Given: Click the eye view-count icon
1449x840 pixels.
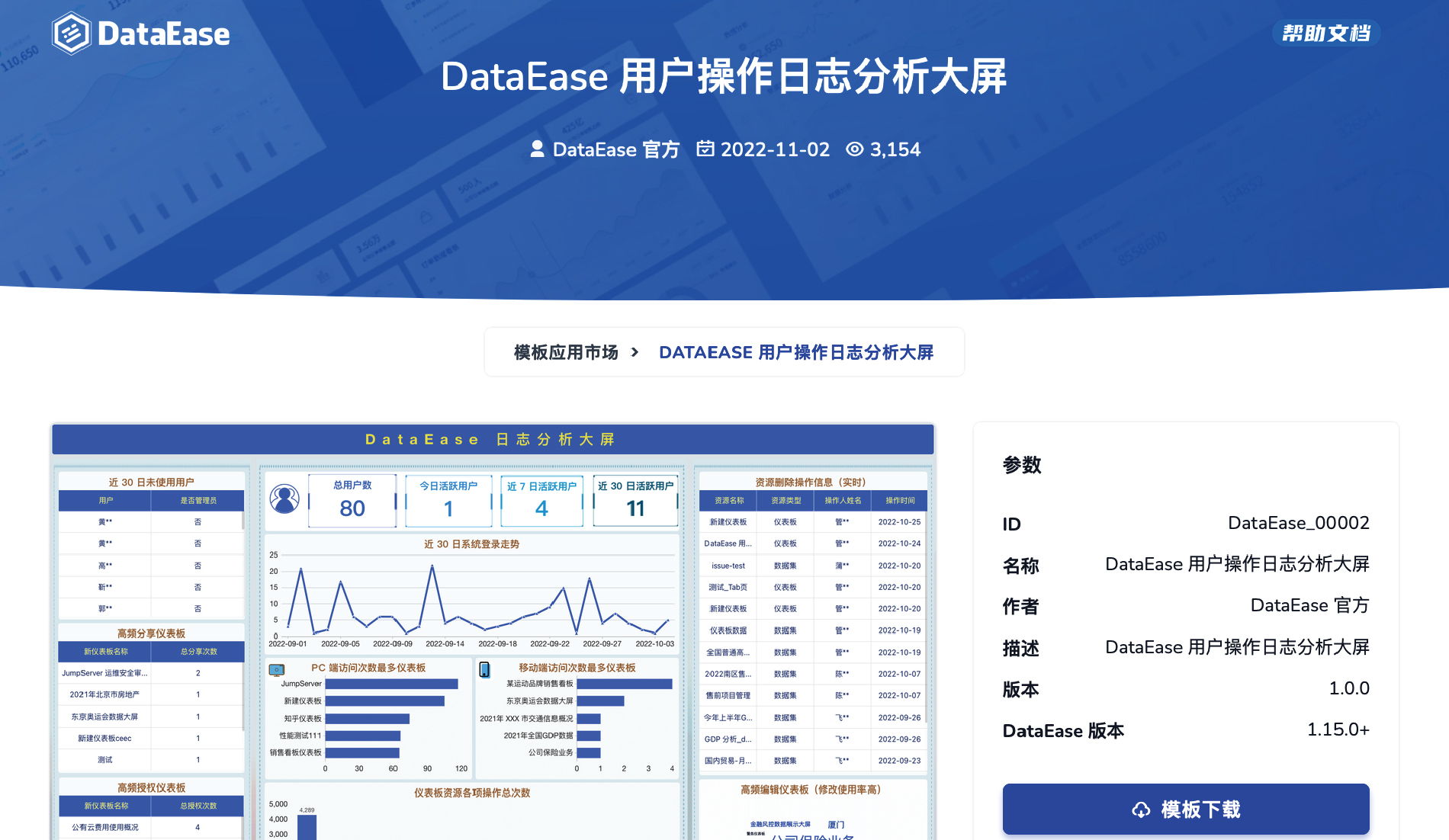Looking at the screenshot, I should point(855,149).
